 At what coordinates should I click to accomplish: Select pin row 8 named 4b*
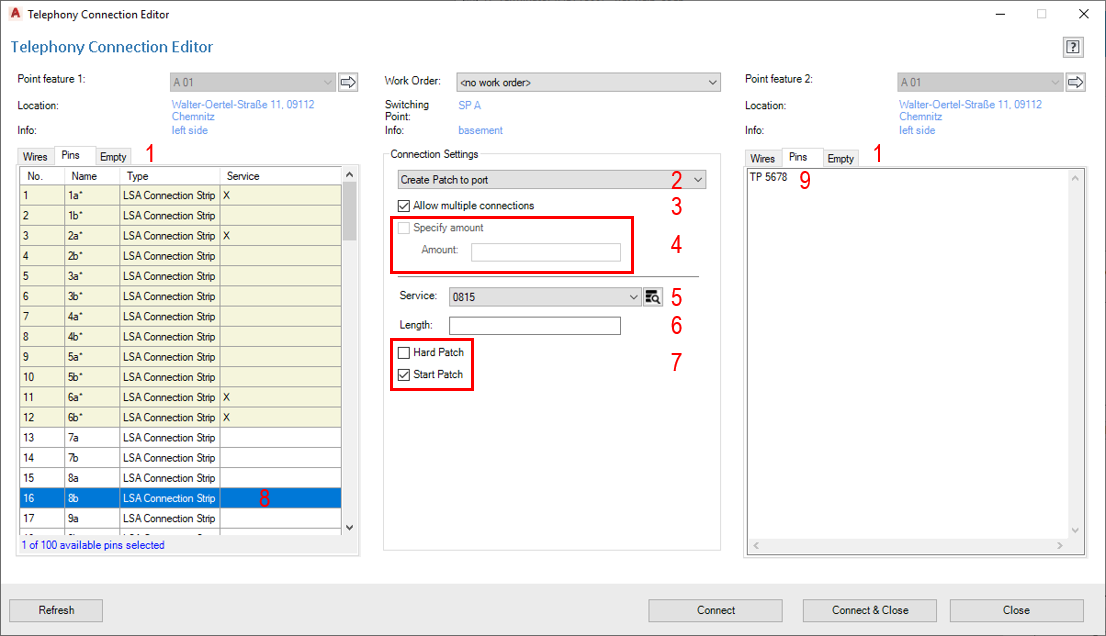click(x=181, y=337)
